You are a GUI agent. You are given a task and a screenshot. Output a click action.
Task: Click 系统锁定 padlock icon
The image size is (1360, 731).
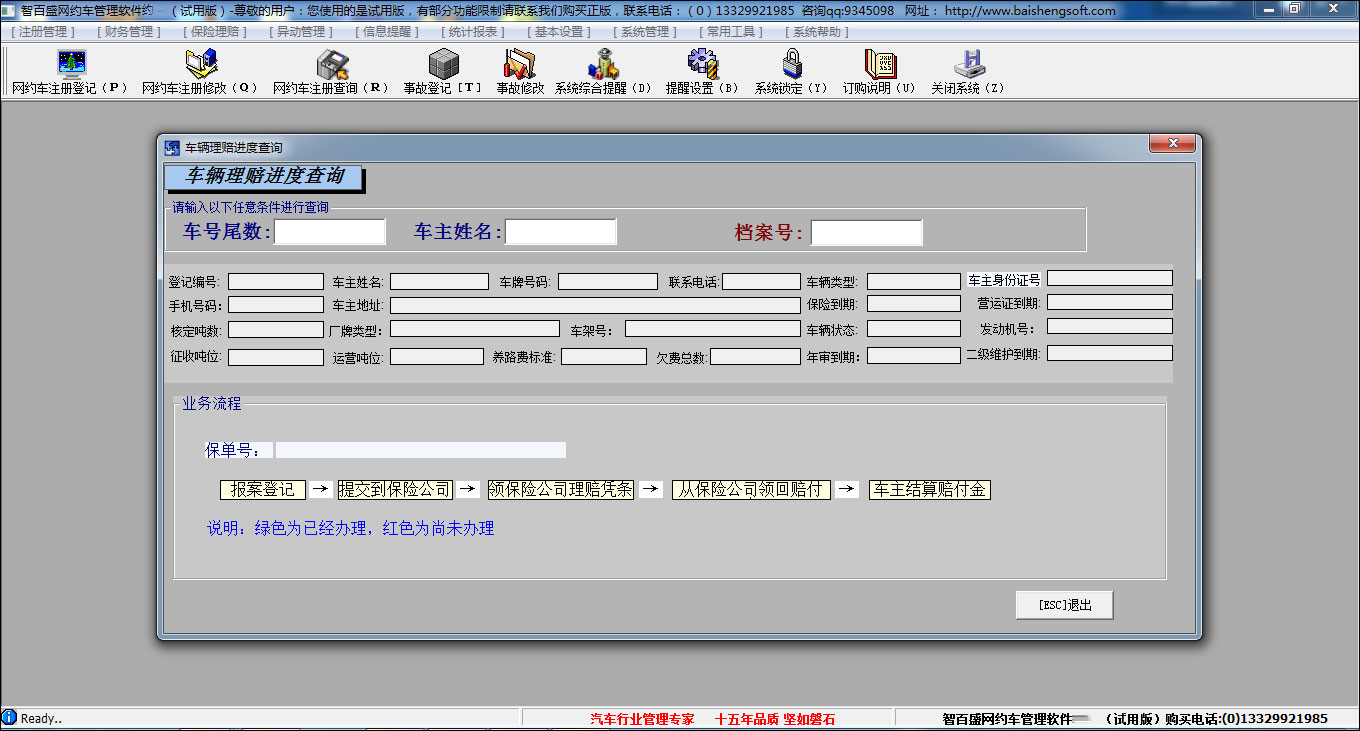792,65
